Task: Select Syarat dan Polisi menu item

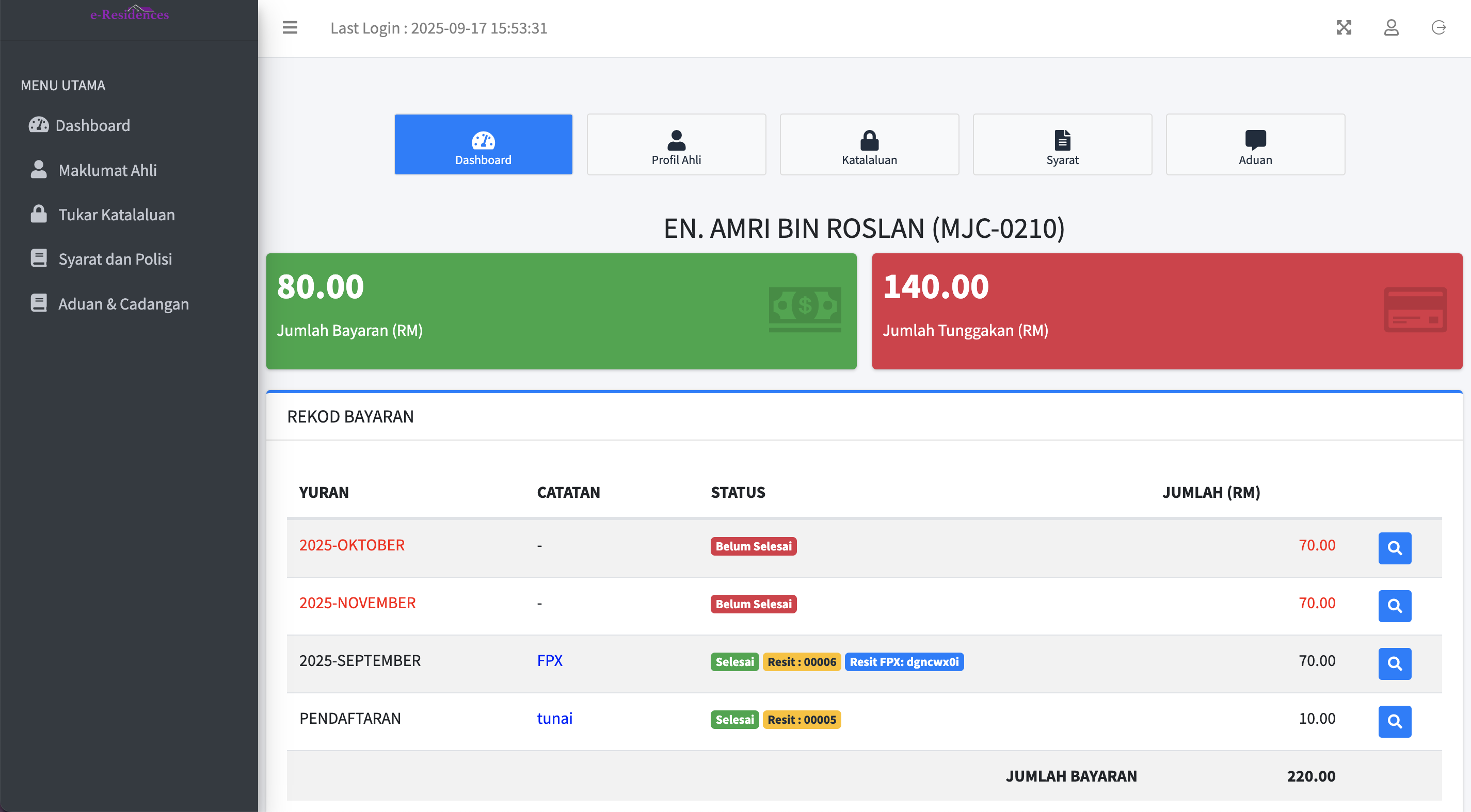Action: (115, 259)
